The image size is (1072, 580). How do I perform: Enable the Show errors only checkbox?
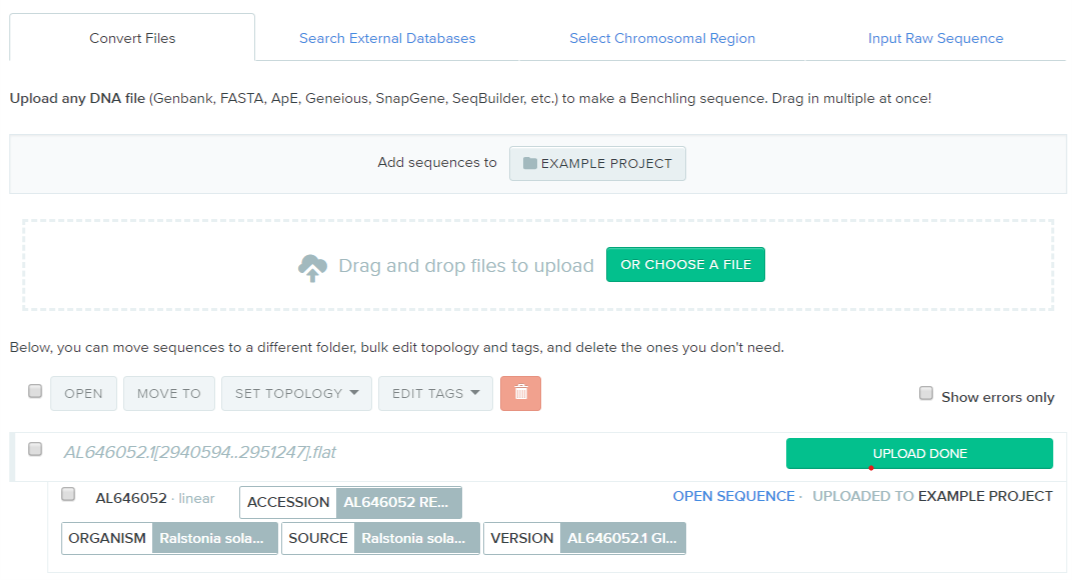[x=926, y=394]
